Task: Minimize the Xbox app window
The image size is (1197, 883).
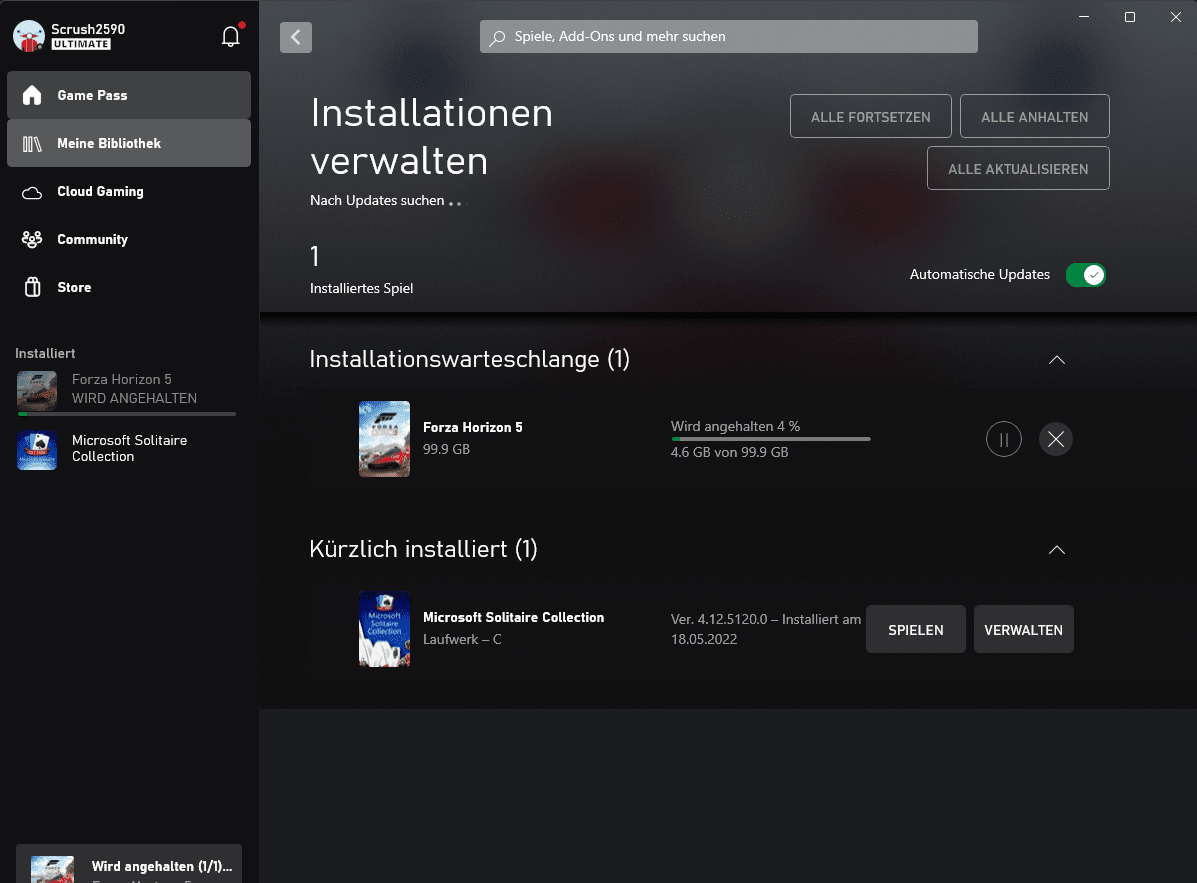Action: tap(1084, 17)
